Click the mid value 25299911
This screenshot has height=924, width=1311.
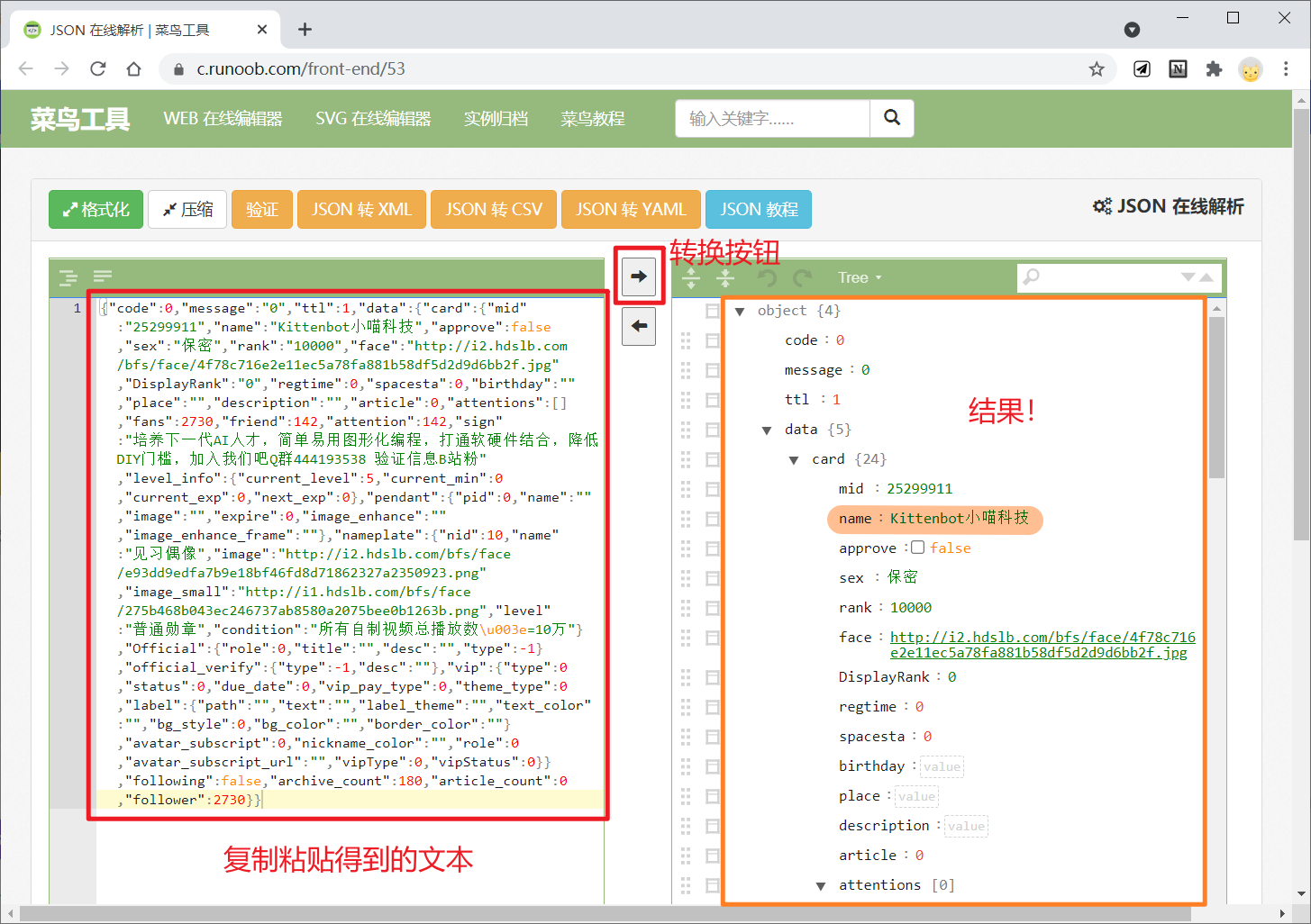919,489
